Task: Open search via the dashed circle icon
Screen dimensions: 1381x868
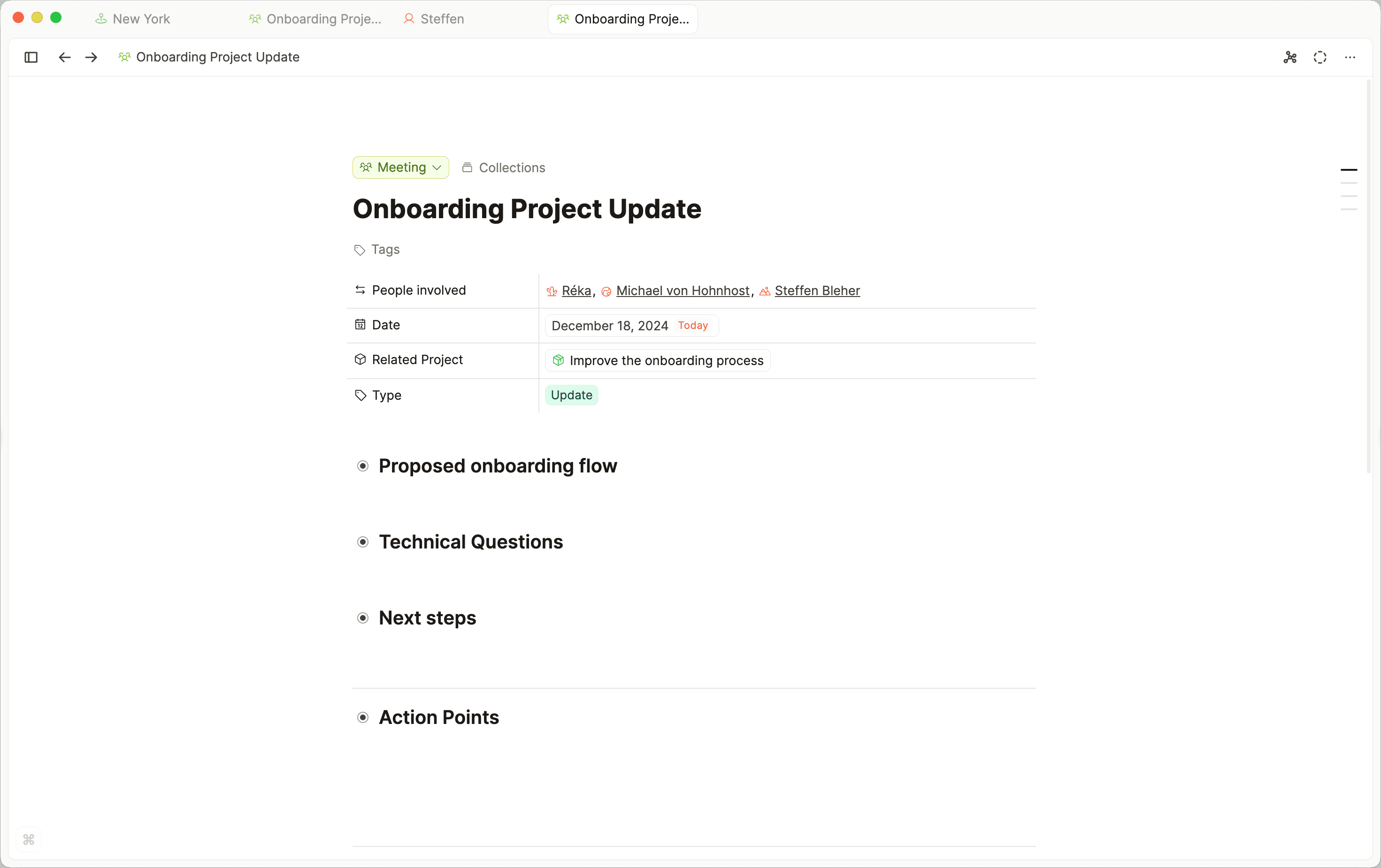Action: [x=1320, y=57]
